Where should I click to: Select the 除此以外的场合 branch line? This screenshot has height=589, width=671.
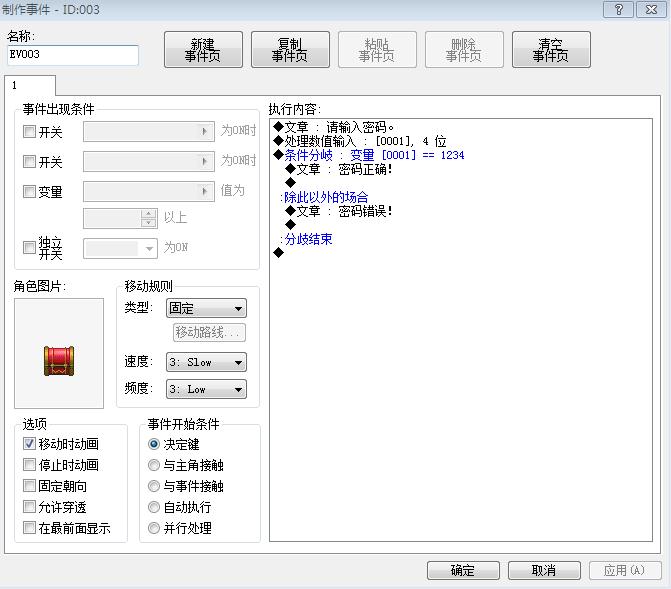click(324, 197)
